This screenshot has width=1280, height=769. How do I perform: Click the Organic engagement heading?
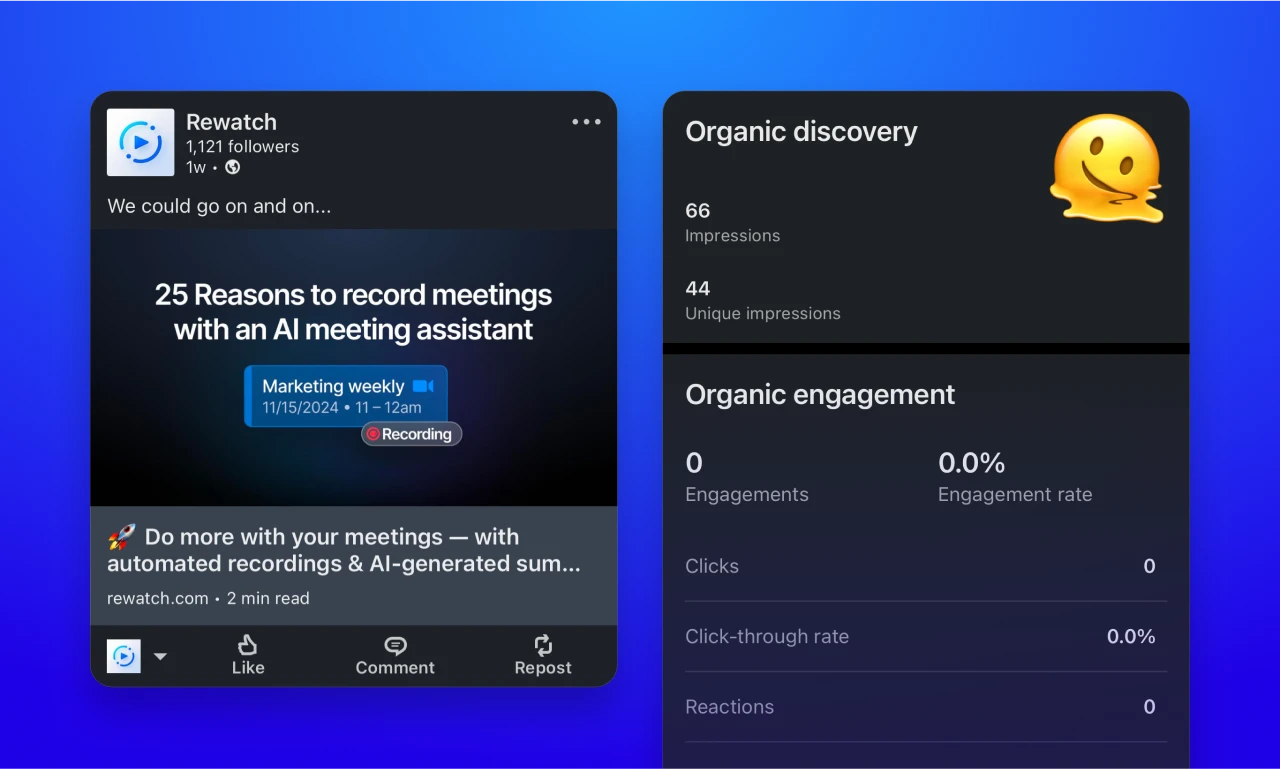click(820, 394)
